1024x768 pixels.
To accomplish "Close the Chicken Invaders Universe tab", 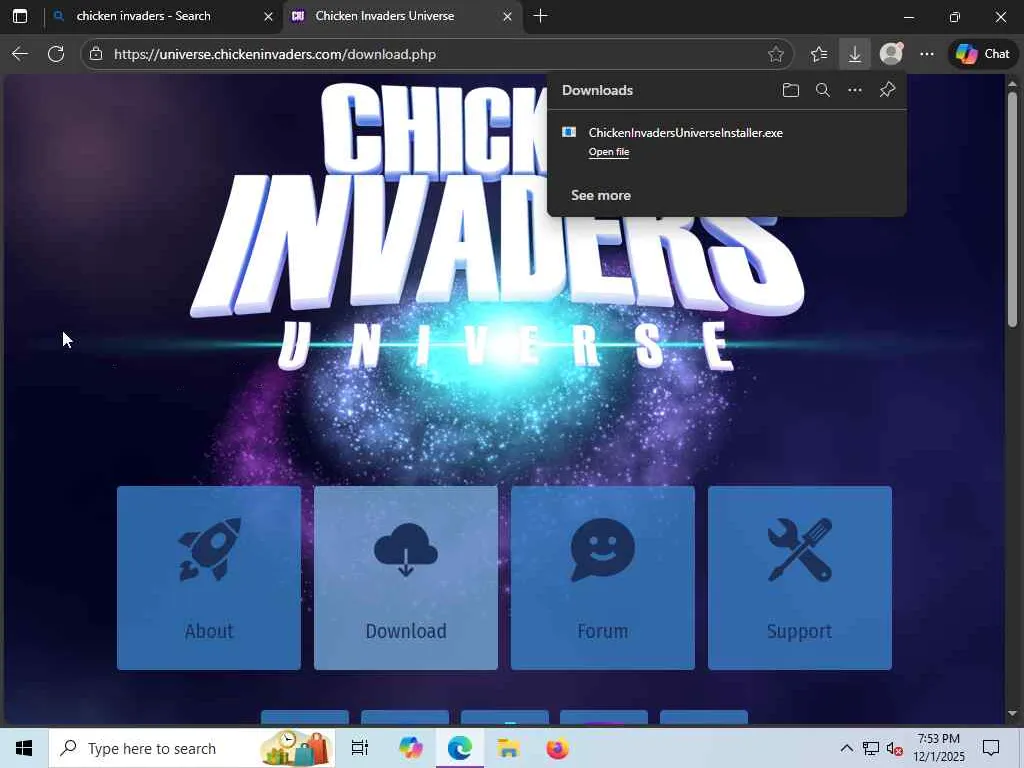I will point(507,16).
